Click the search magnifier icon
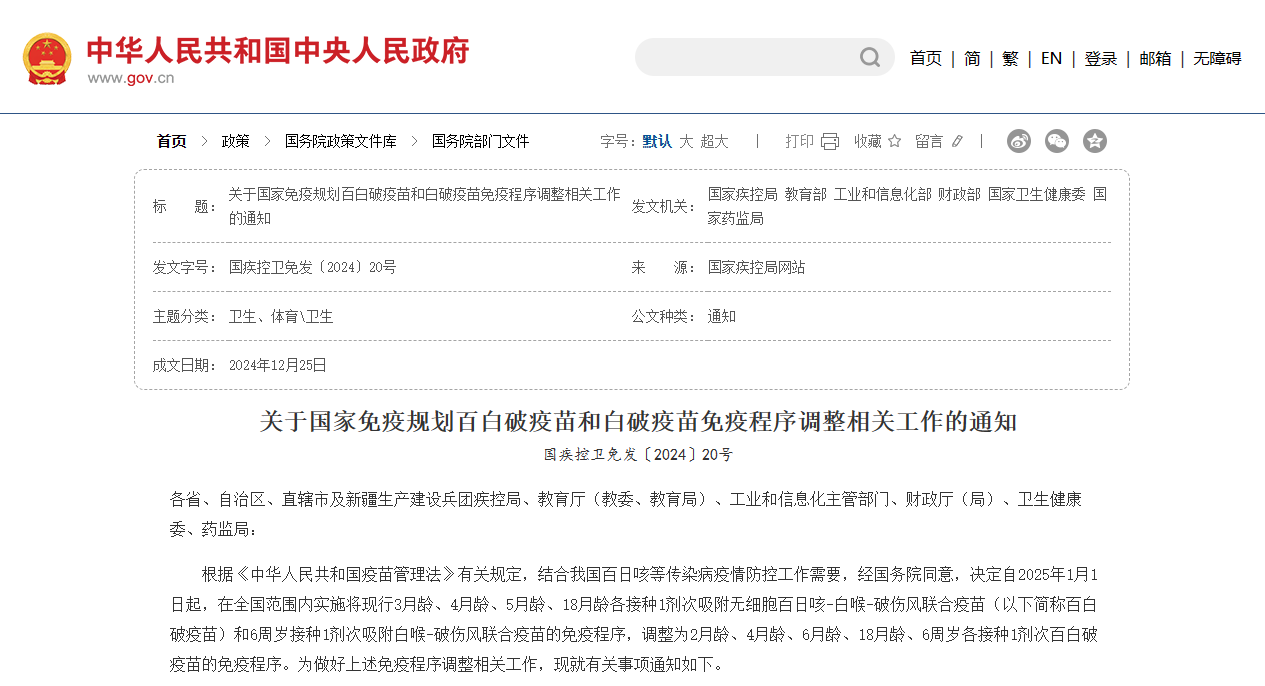 tap(870, 58)
